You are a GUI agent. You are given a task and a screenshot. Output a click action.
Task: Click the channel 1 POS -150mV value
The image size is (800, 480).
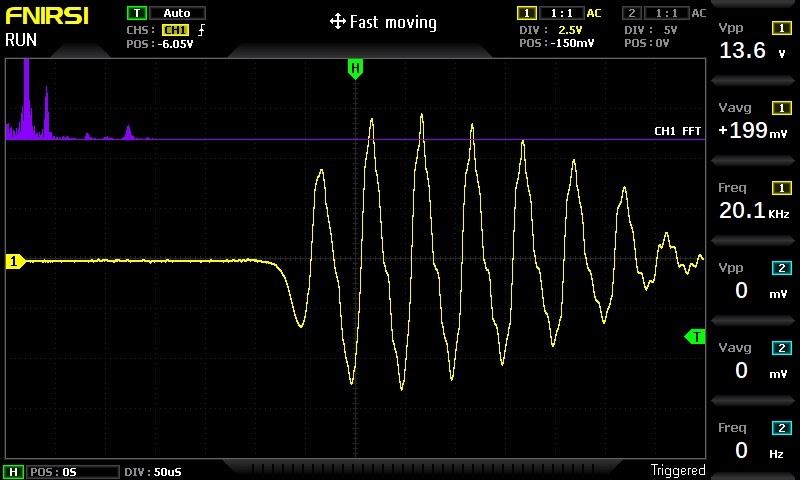(572, 43)
